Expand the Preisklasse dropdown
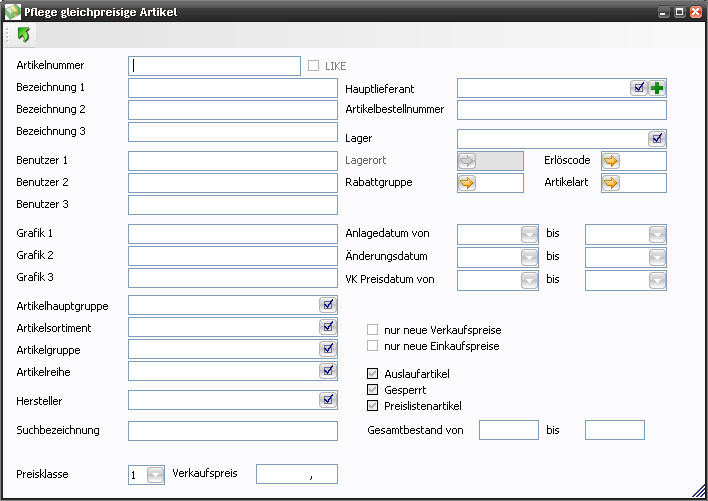 click(154, 475)
